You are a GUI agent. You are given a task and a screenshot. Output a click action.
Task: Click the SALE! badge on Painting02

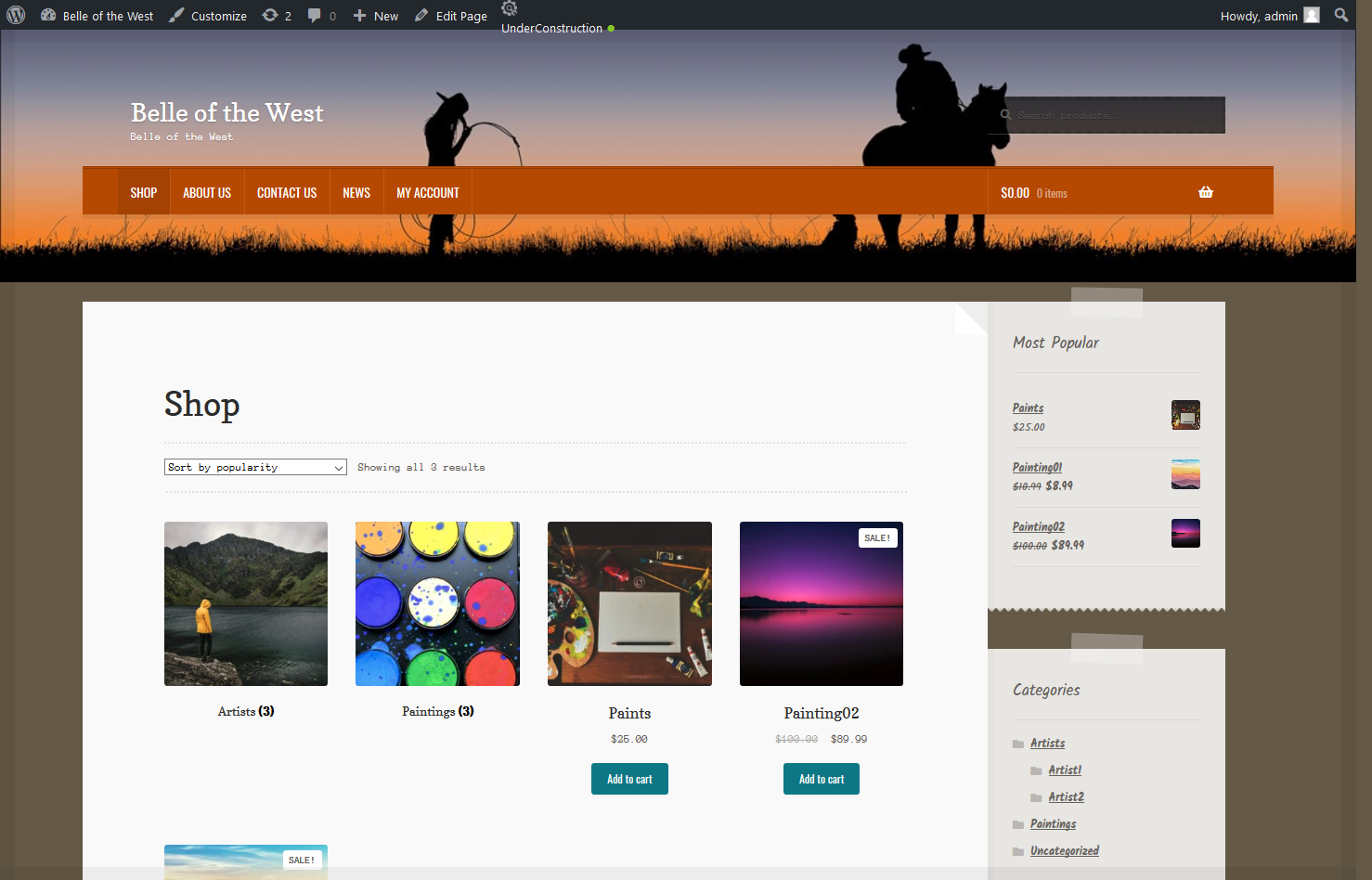coord(877,537)
